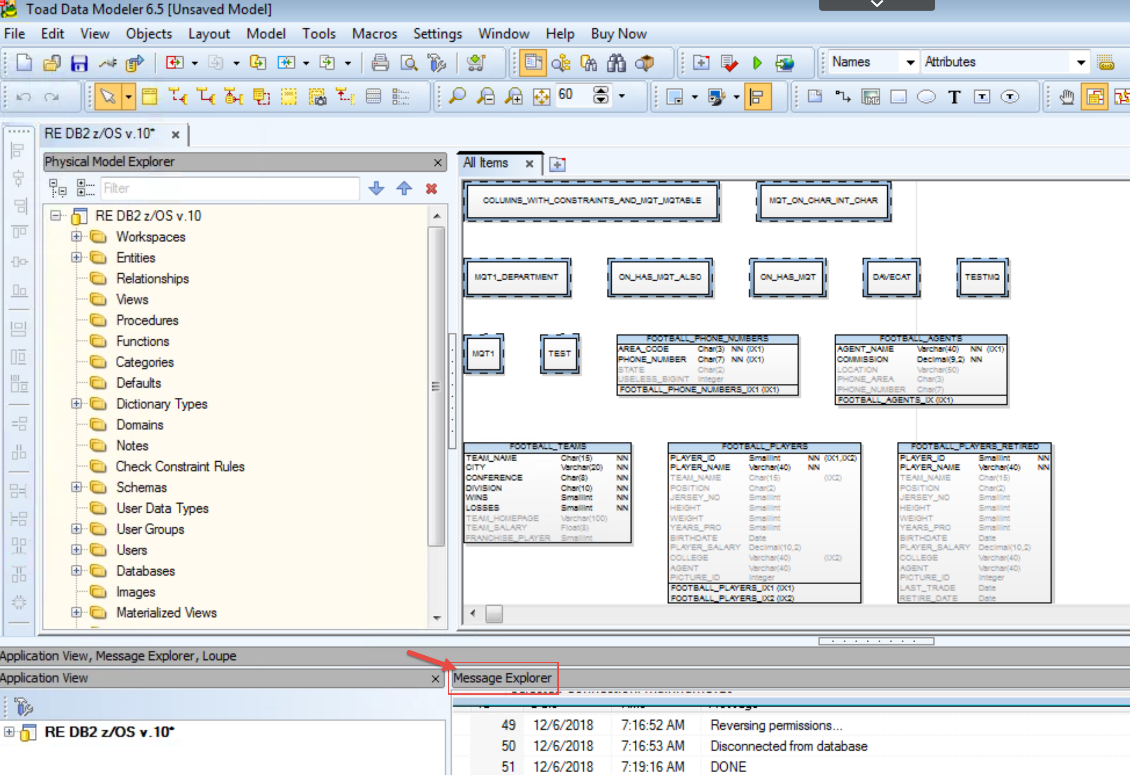Viewport: 1130px width, 775px height.
Task: Click the camera snapshot tool icon
Action: point(317,97)
